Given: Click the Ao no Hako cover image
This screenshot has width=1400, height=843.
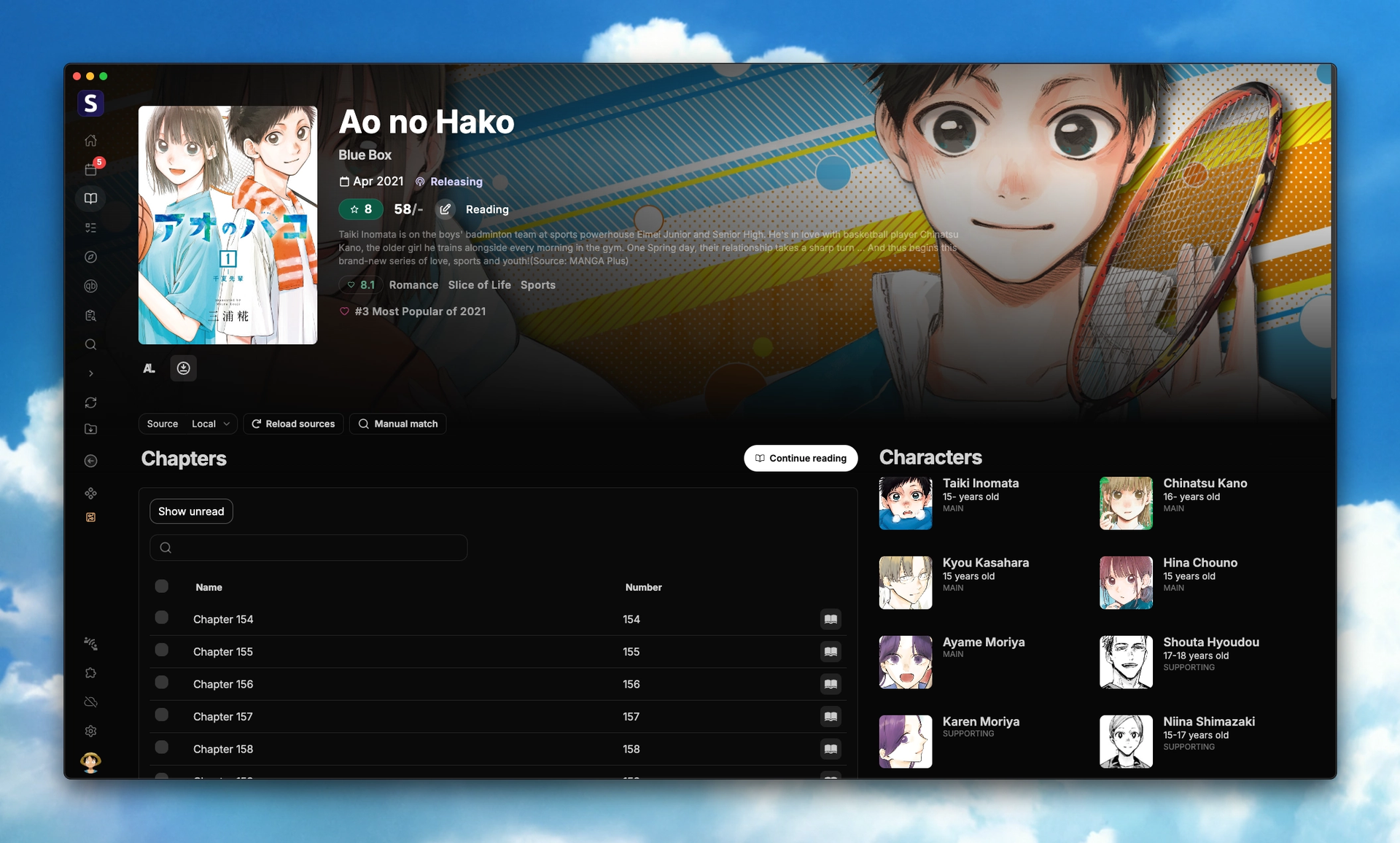Looking at the screenshot, I should point(227,225).
